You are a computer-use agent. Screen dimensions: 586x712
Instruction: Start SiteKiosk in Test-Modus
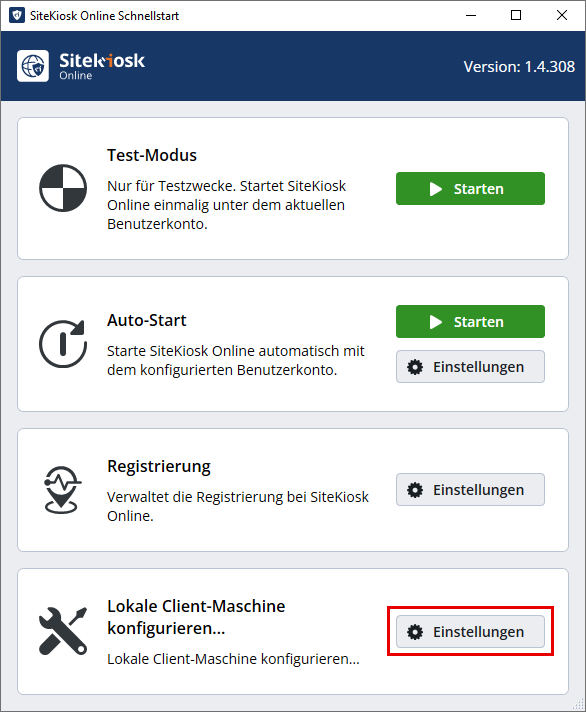tap(470, 188)
